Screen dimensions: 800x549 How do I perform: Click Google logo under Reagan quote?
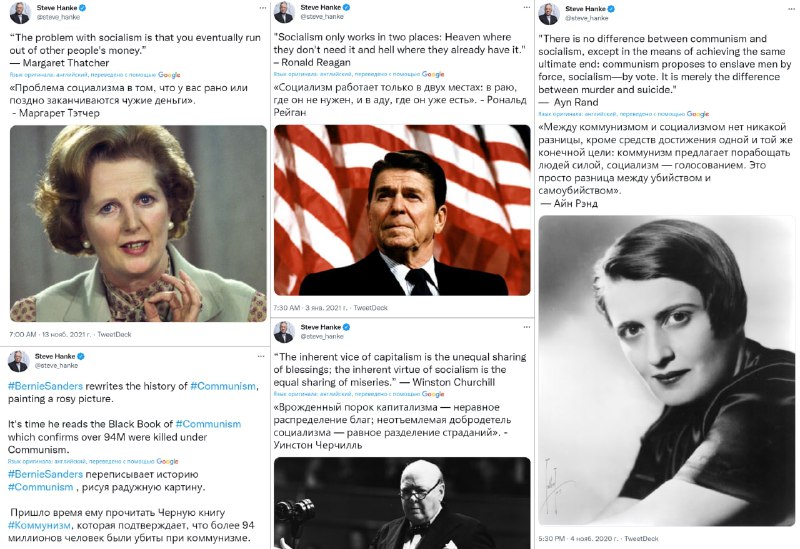click(x=433, y=74)
